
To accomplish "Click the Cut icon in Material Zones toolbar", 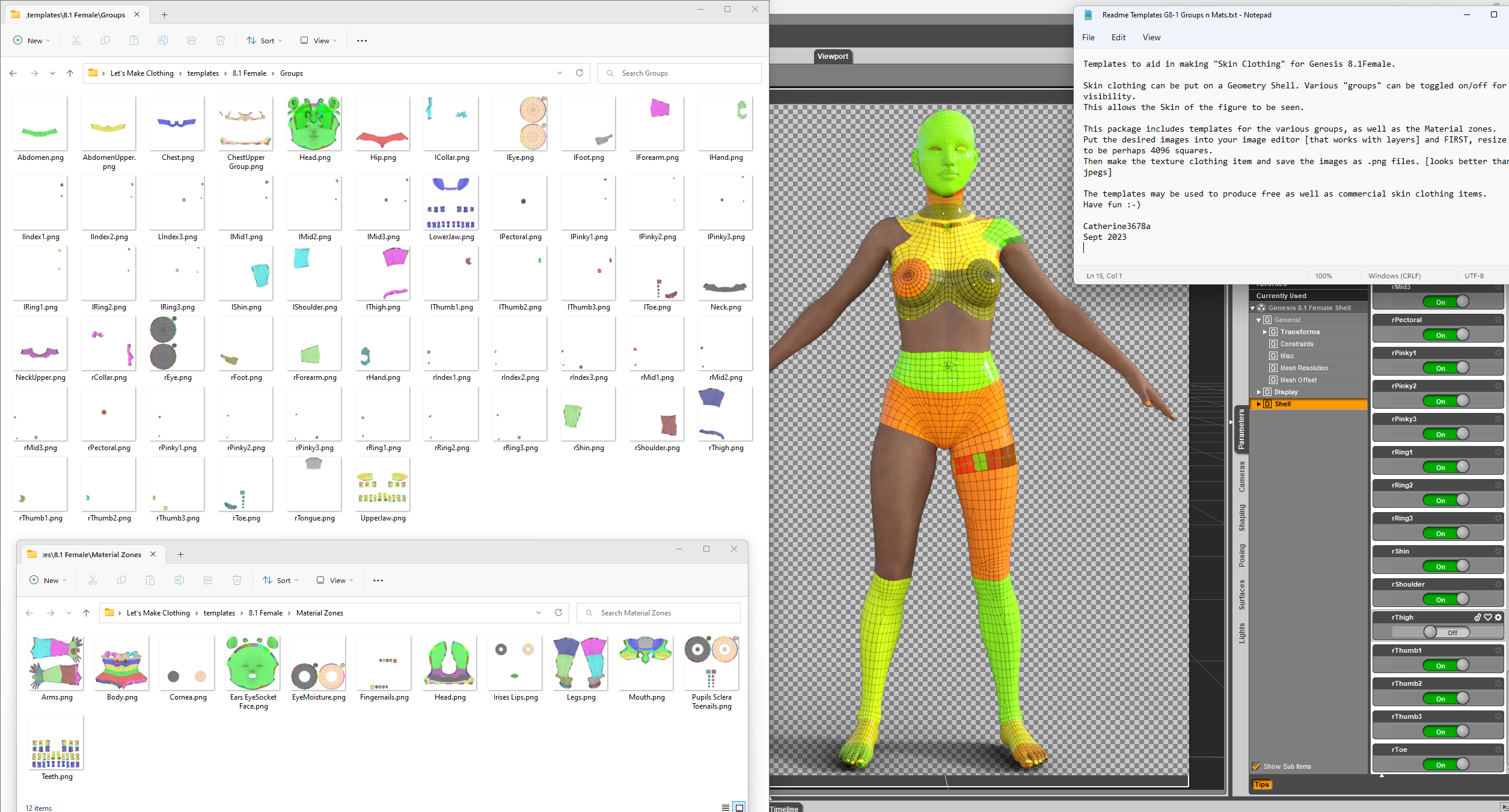I will [93, 580].
